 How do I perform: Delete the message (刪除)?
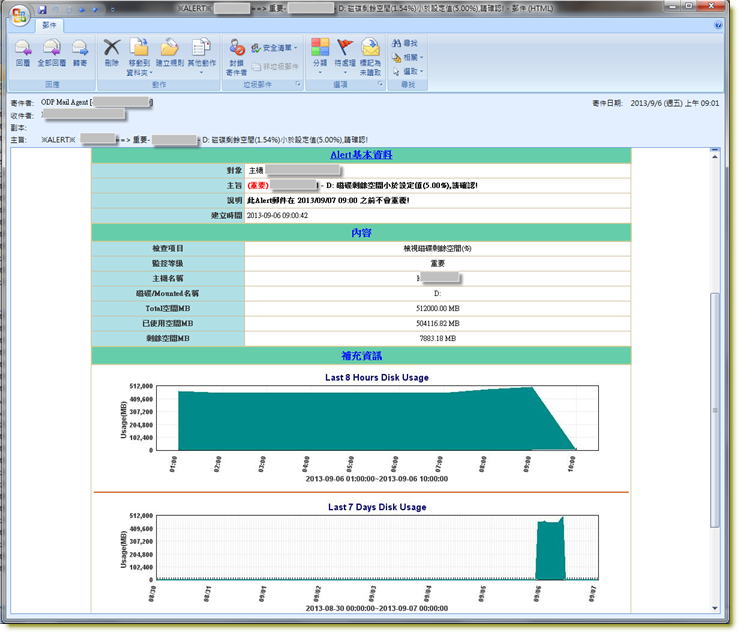tap(112, 53)
